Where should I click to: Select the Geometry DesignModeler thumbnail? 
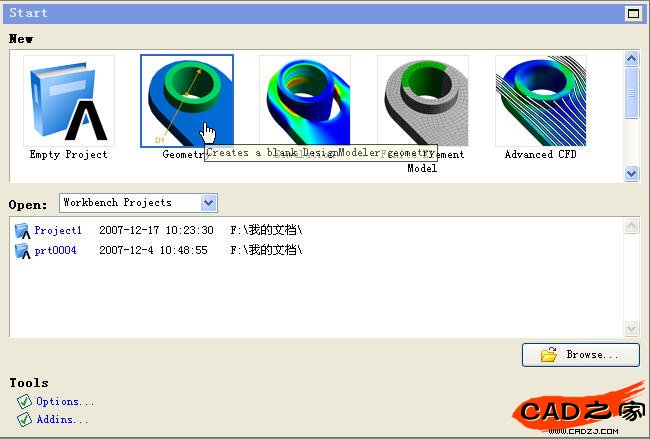coord(187,101)
